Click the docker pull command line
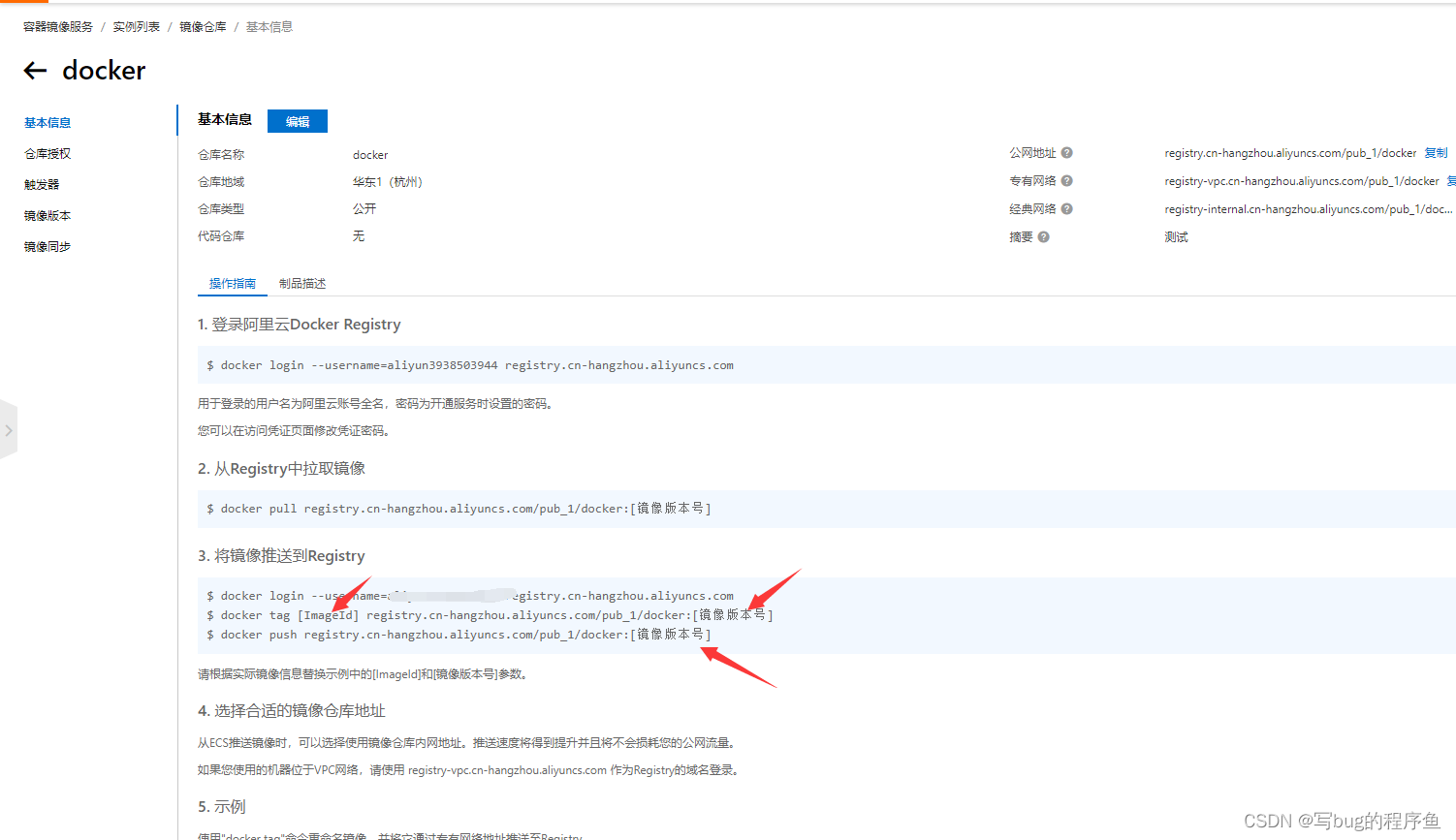1456x840 pixels. (x=459, y=509)
